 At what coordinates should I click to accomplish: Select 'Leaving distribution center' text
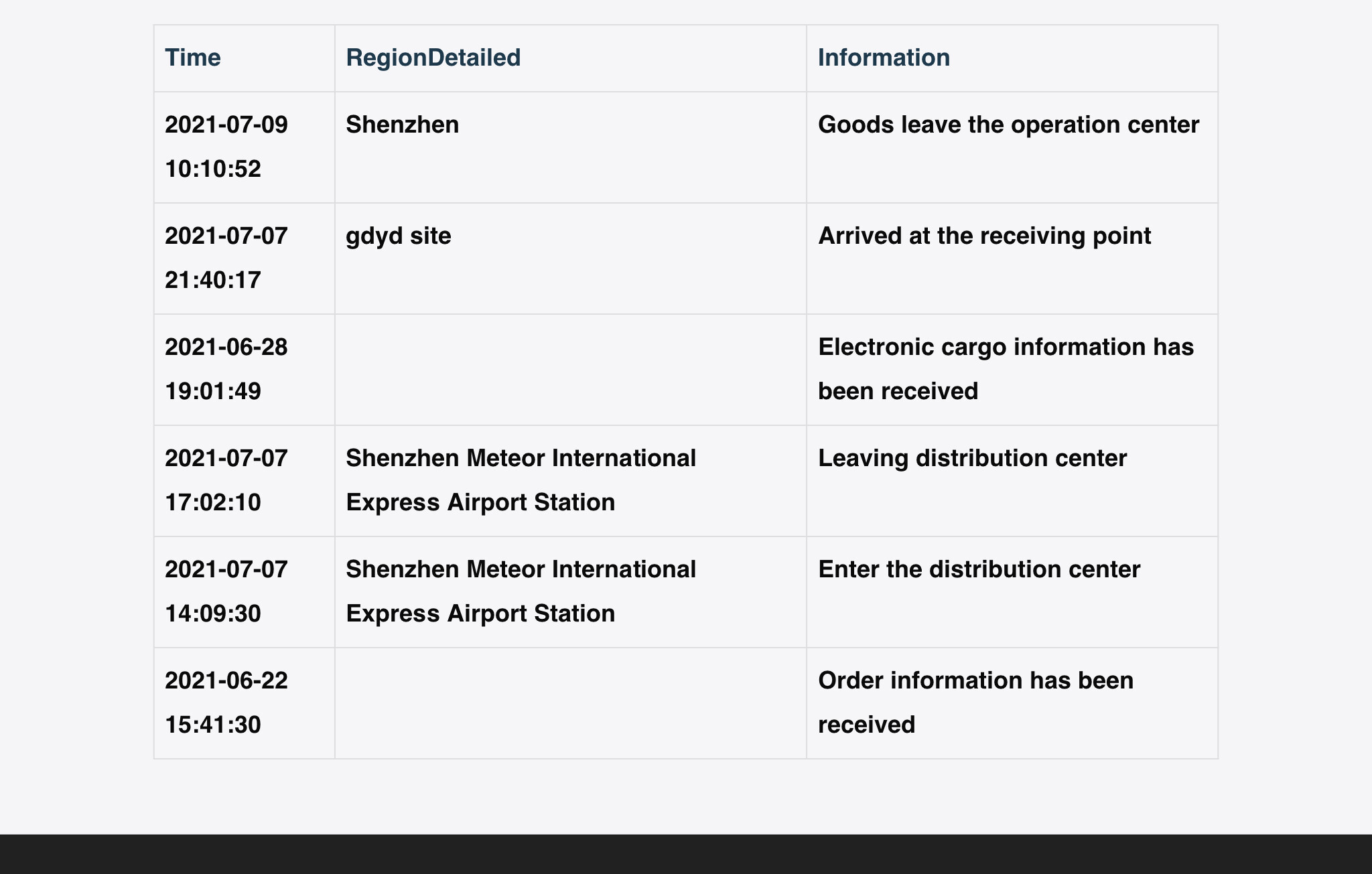(x=972, y=458)
